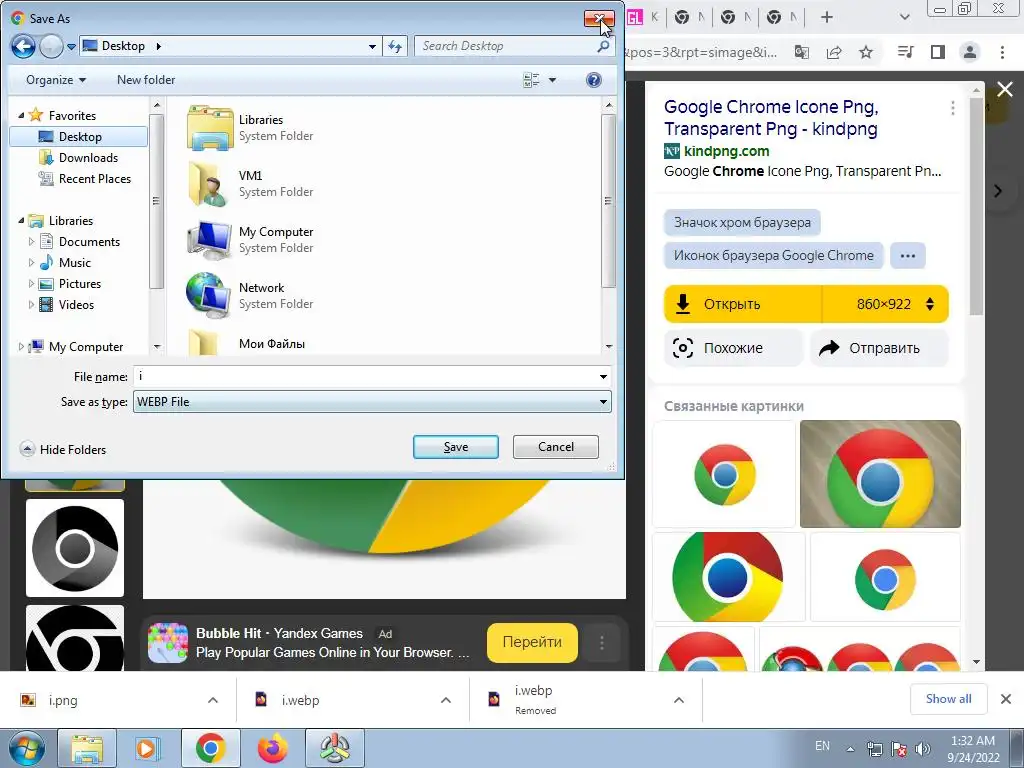Open wooden background Chrome logo thumbnail
This screenshot has height=768, width=1024.
(880, 473)
